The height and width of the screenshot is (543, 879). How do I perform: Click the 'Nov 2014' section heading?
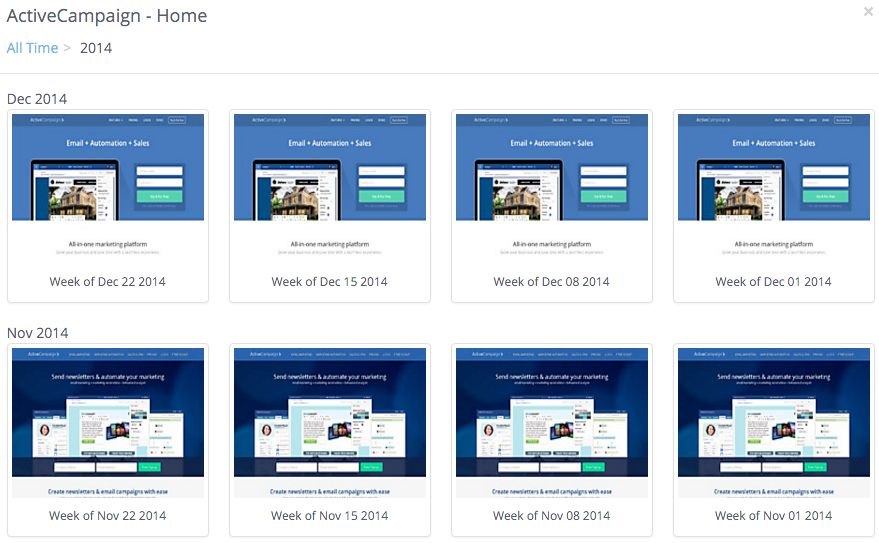[38, 333]
